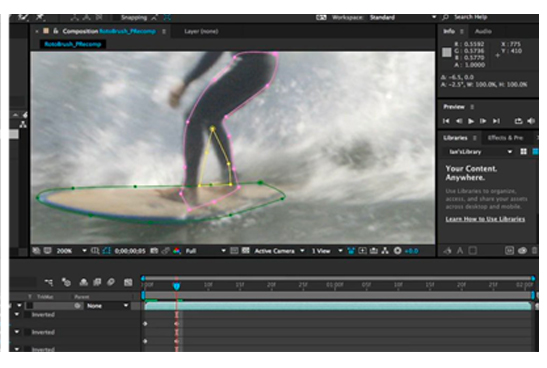This screenshot has height=368, width=547.
Task: Open the composition flowchart icon in viewer bar
Action: pyautogui.click(x=385, y=251)
